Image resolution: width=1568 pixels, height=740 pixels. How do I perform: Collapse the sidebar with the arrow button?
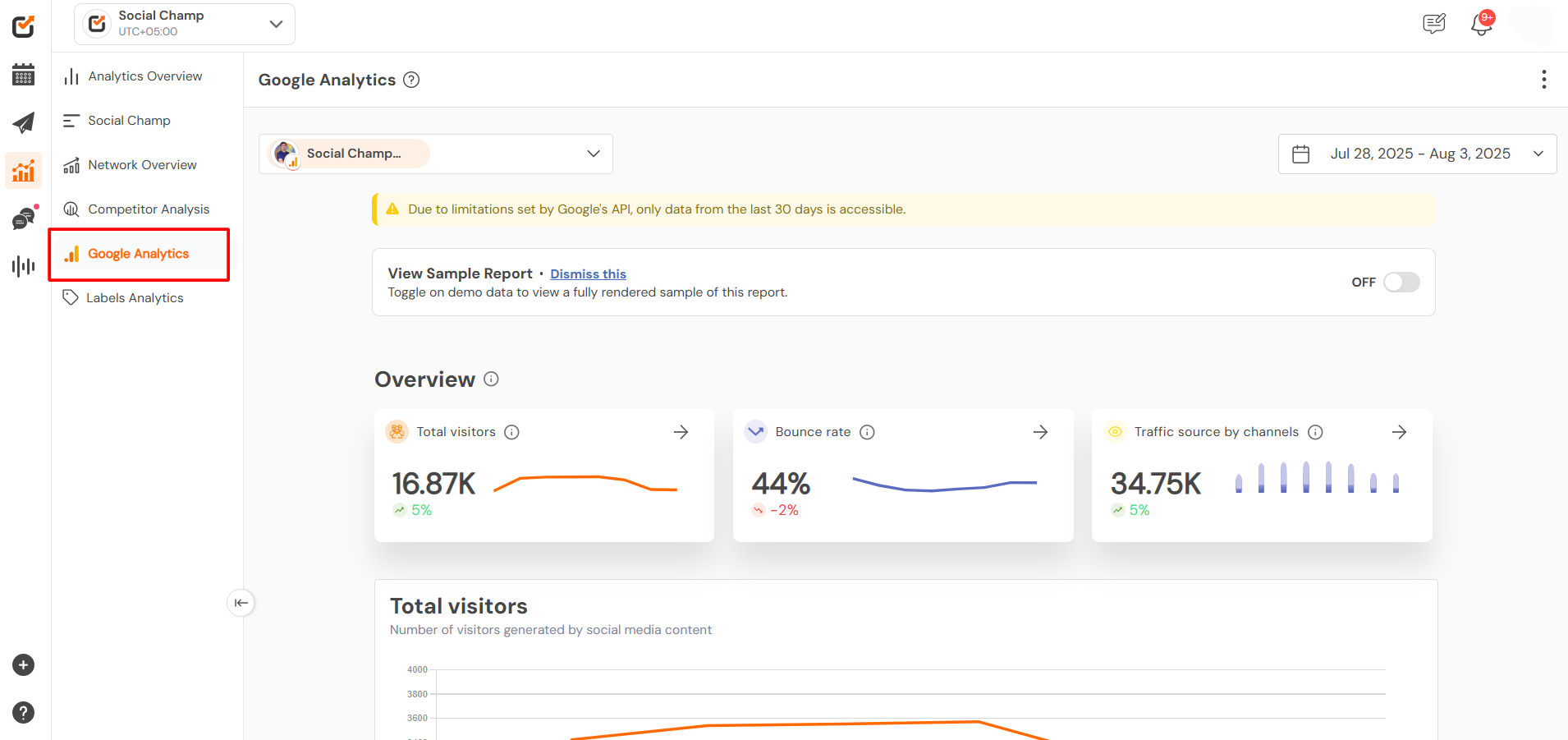[x=241, y=603]
